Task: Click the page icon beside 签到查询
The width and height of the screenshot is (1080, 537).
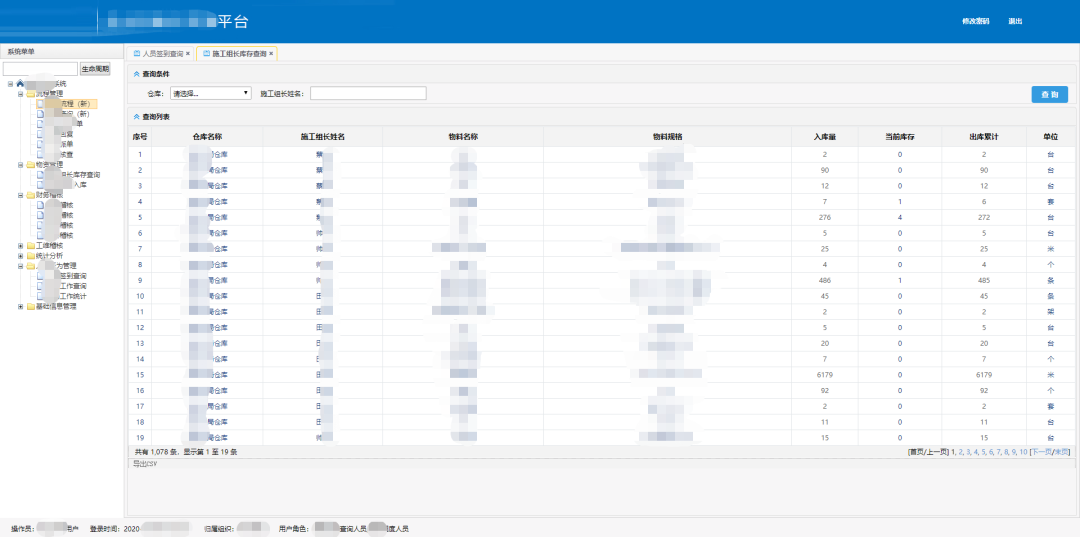Action: [40, 276]
